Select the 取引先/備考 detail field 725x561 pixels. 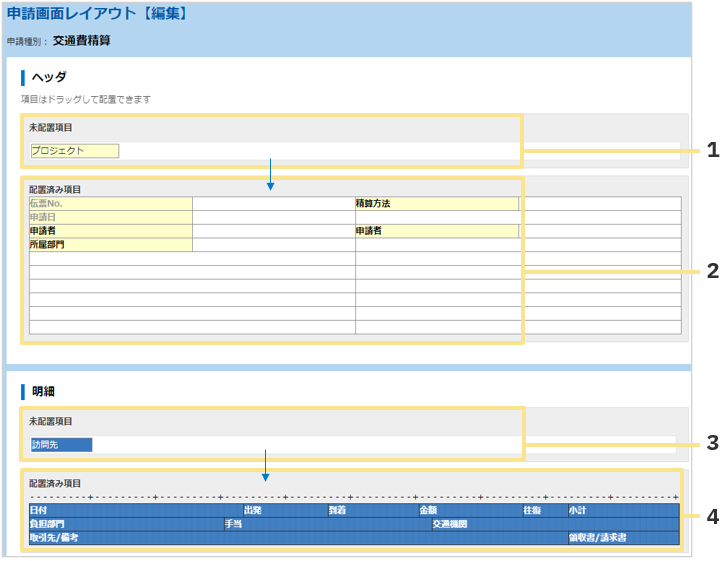point(297,538)
